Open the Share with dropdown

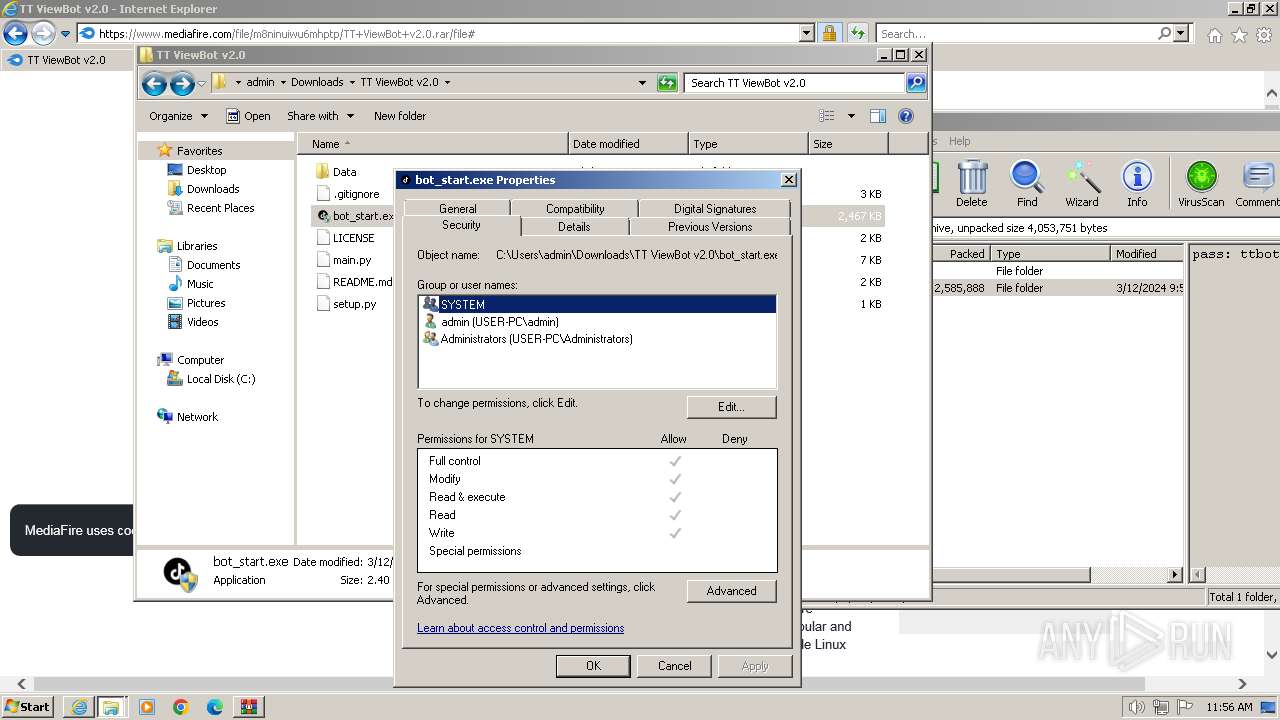[320, 116]
